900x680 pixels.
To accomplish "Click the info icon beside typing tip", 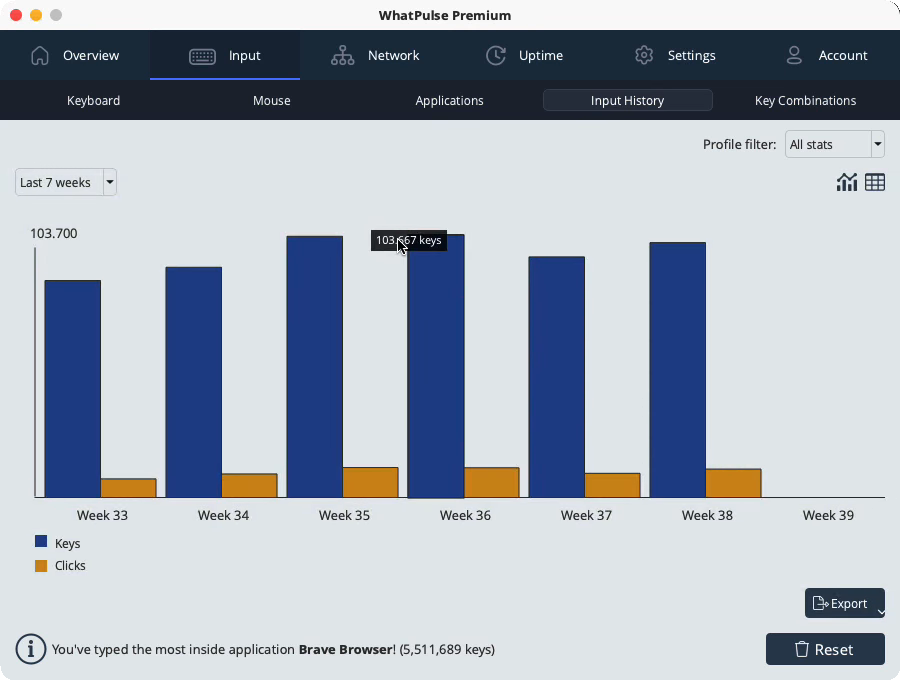I will 31,650.
